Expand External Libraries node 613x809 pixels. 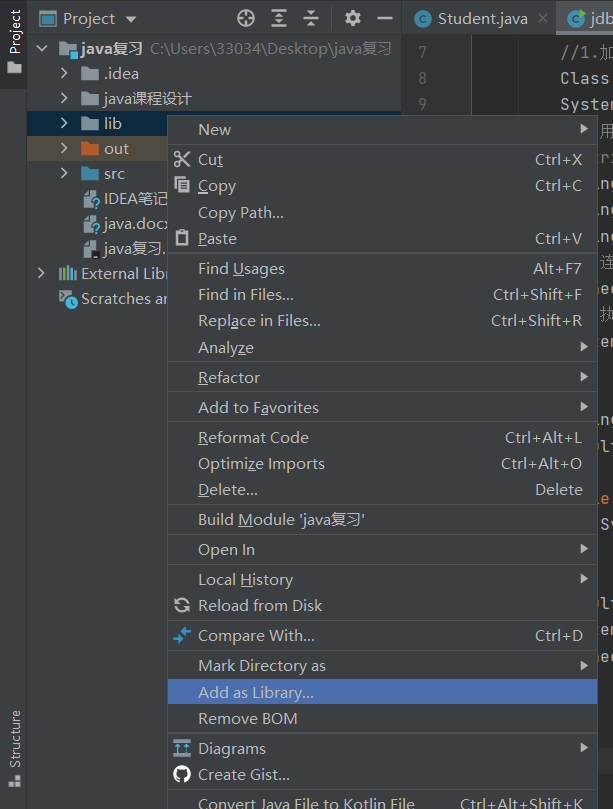coord(41,273)
